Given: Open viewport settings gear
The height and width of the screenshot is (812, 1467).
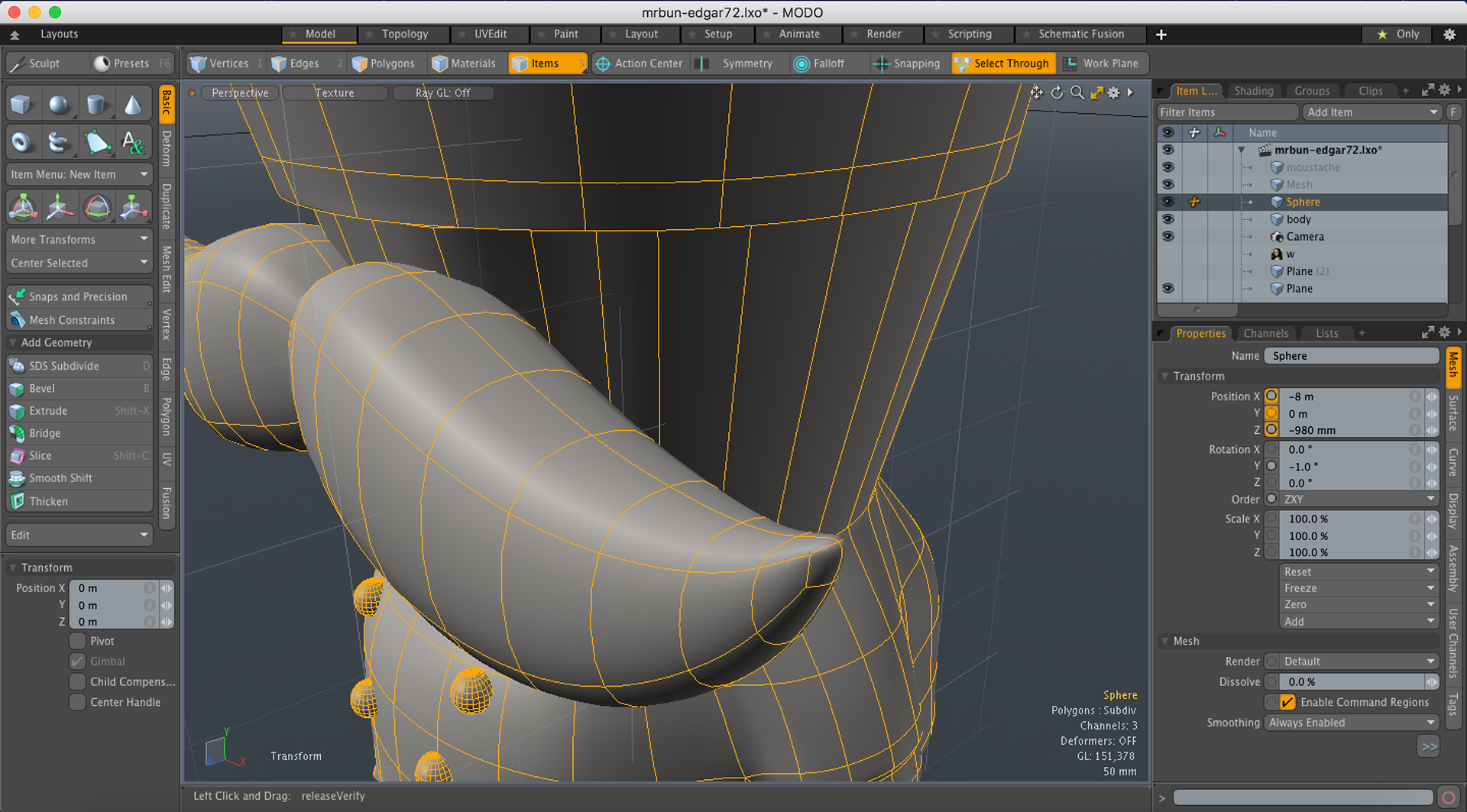Looking at the screenshot, I should tap(1113, 92).
